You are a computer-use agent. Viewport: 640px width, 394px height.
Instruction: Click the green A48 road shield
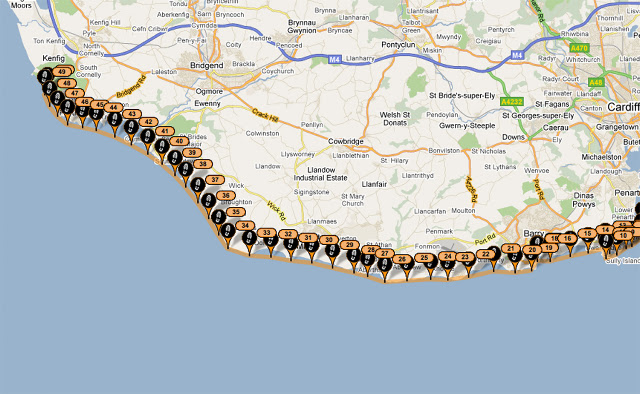(x=596, y=82)
